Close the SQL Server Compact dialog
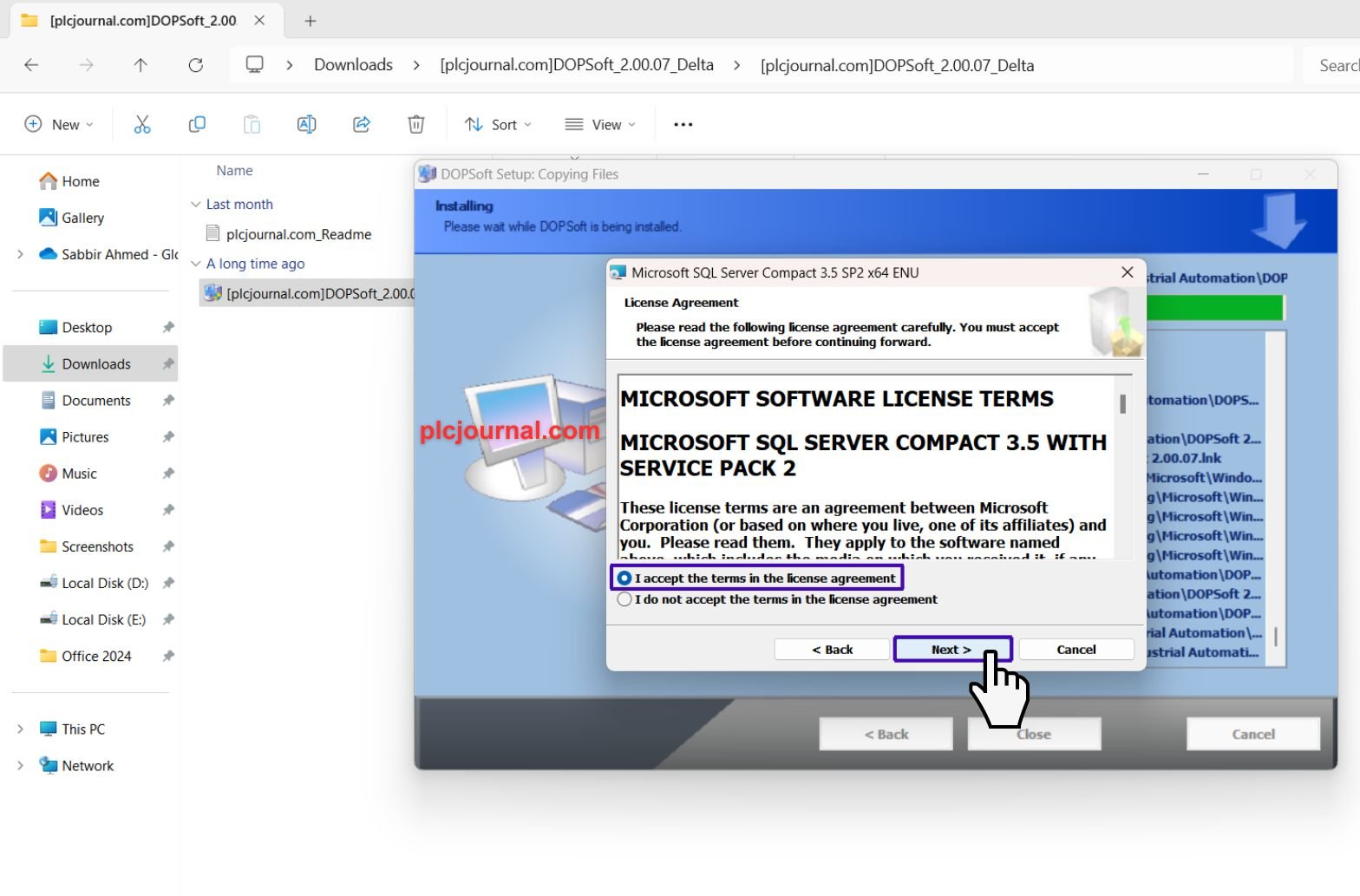 (1128, 272)
